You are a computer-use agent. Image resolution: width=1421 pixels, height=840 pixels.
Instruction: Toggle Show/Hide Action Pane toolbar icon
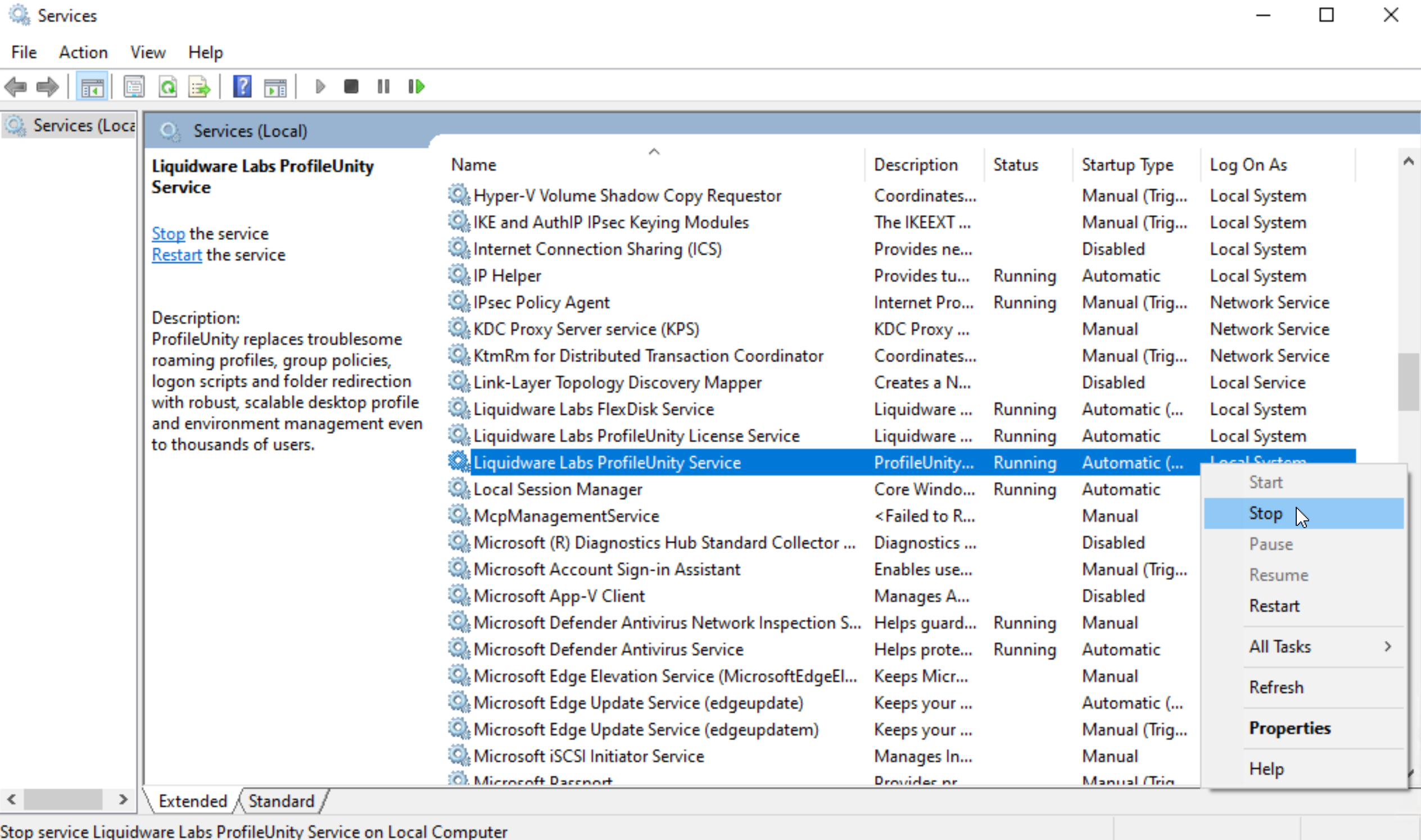click(x=275, y=87)
